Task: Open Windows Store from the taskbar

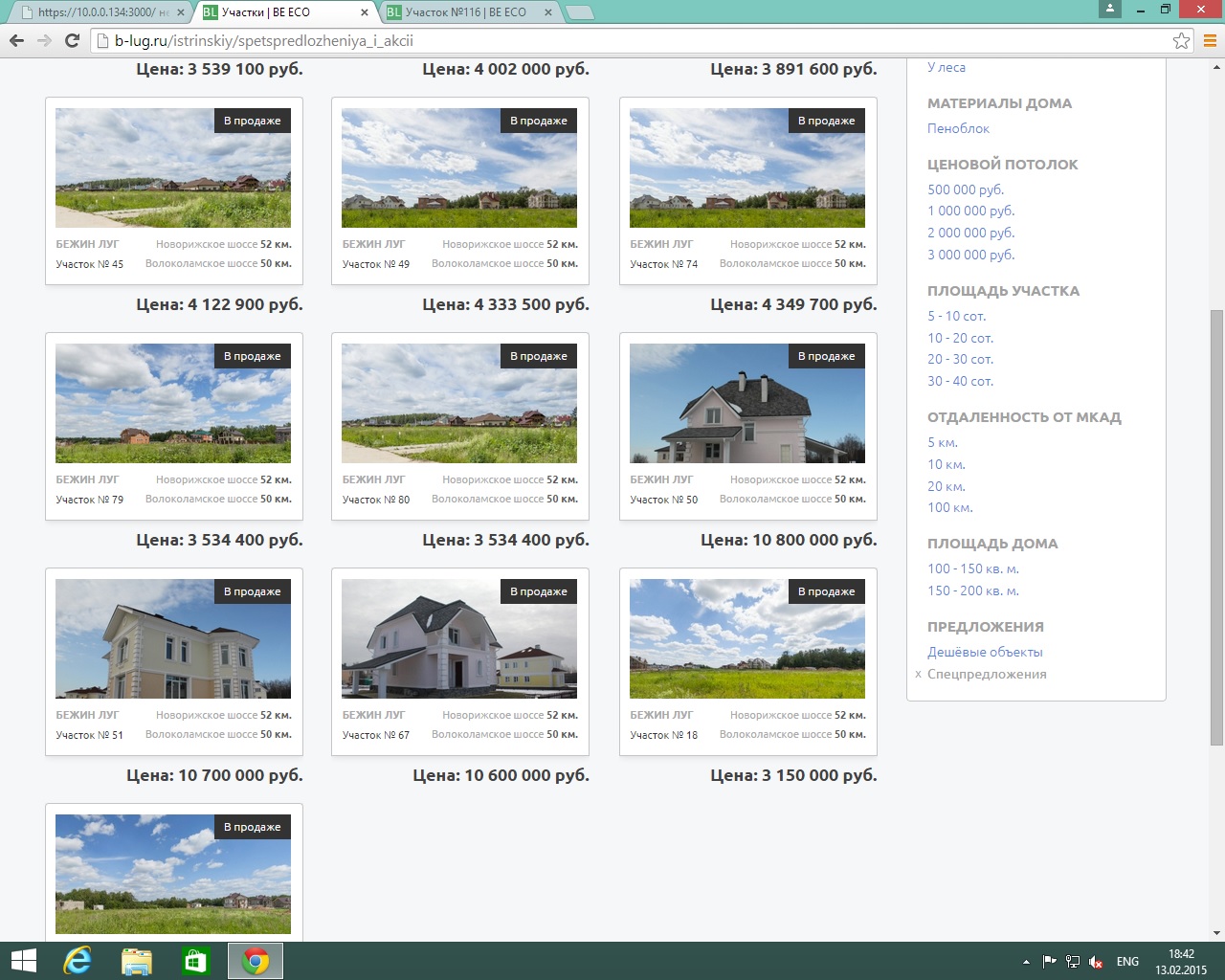Action: pyautogui.click(x=195, y=961)
